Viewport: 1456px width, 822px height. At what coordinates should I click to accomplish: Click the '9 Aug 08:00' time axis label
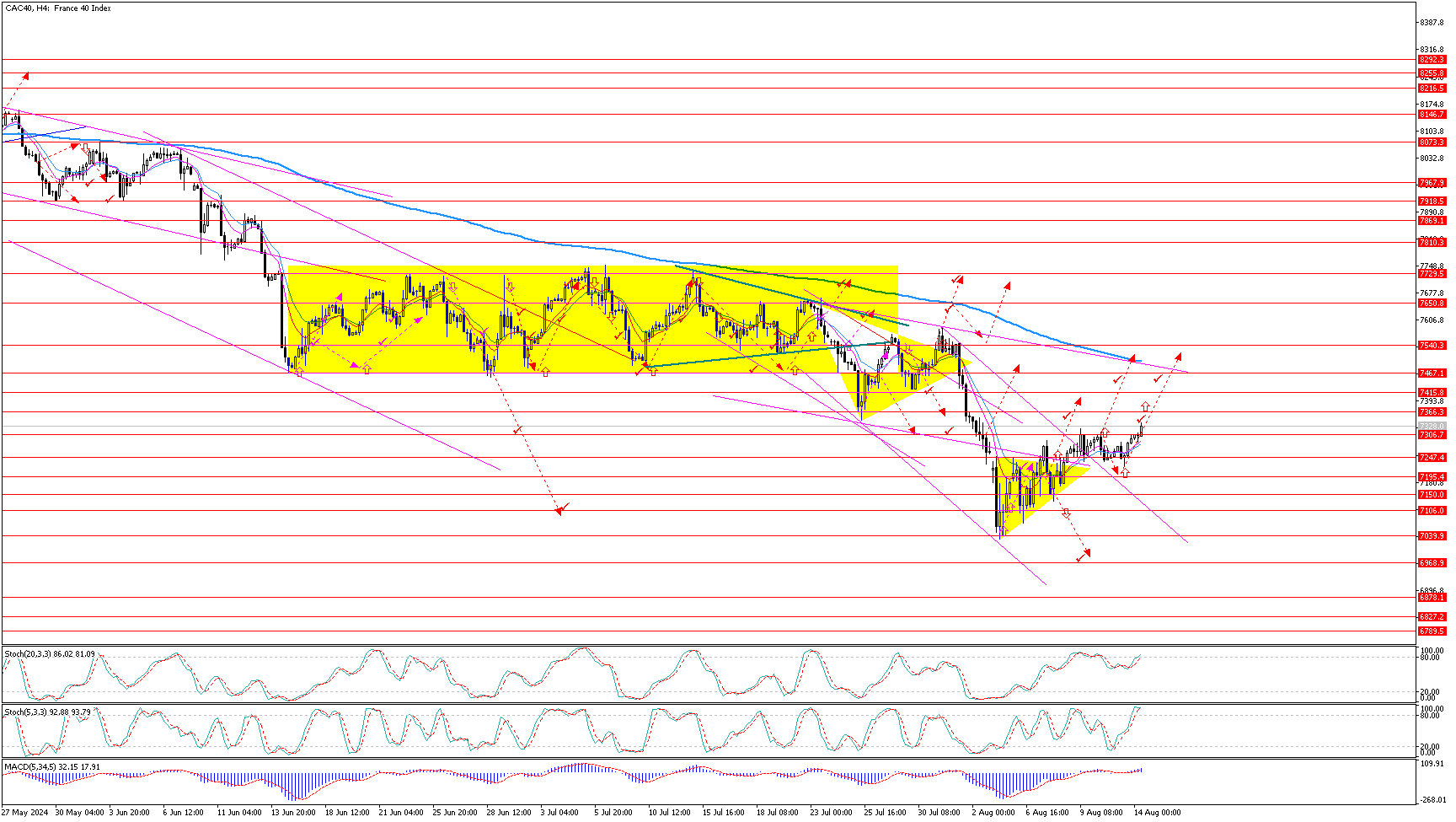pyautogui.click(x=1101, y=813)
